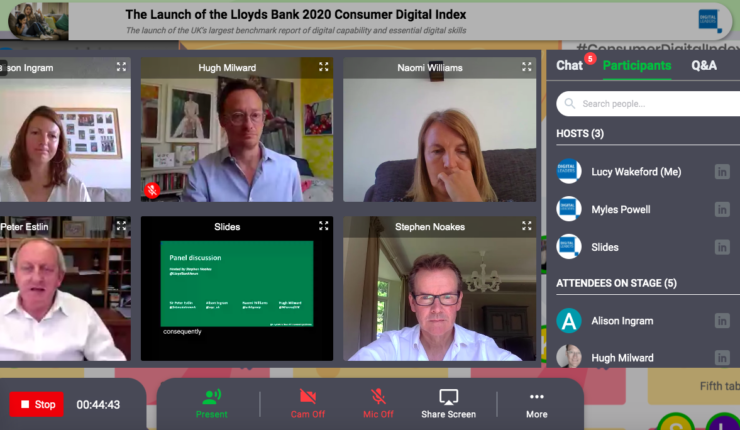Click Alison Ingram's teal A avatar
740x430 pixels.
[569, 321]
